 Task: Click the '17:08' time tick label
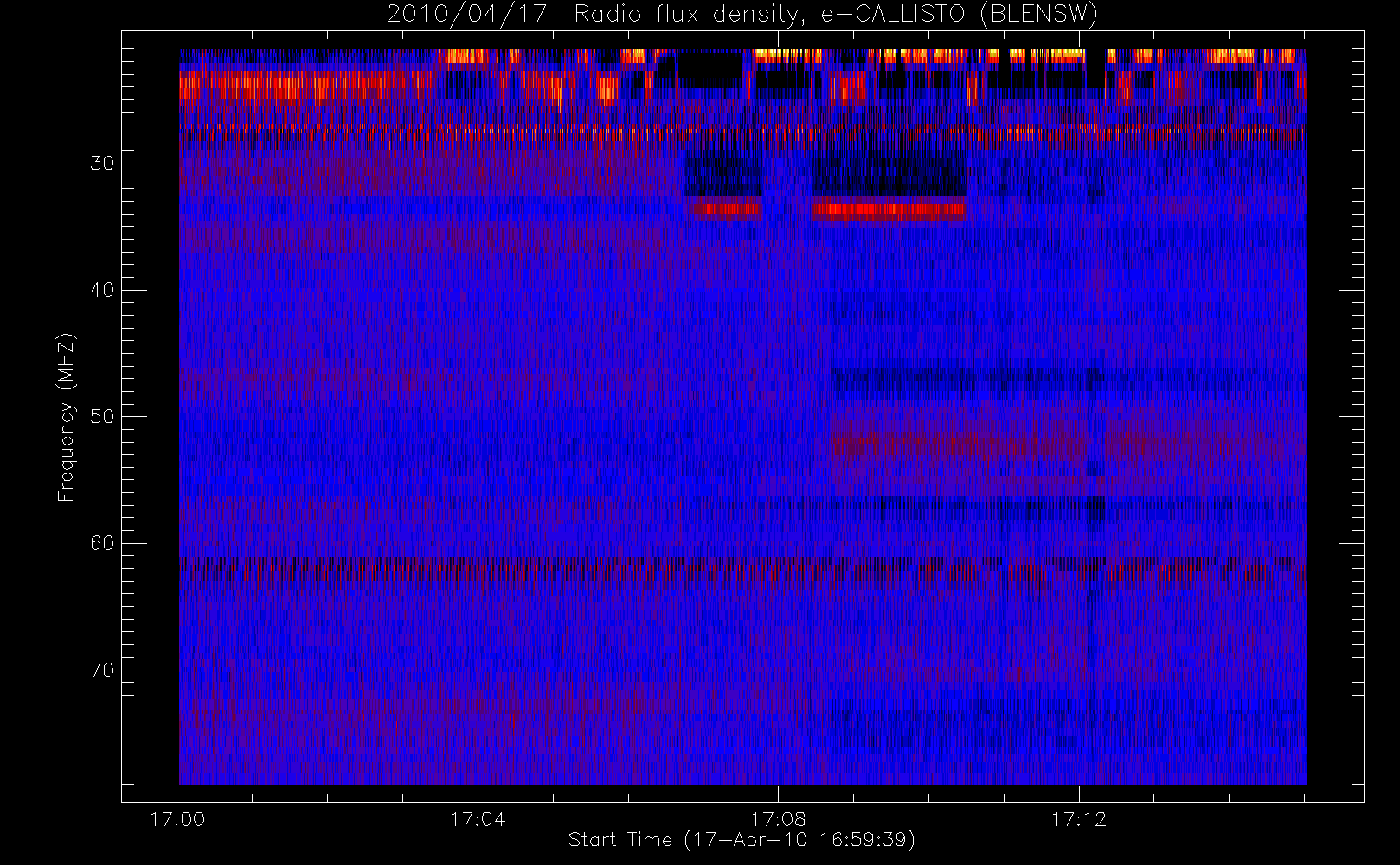[778, 819]
